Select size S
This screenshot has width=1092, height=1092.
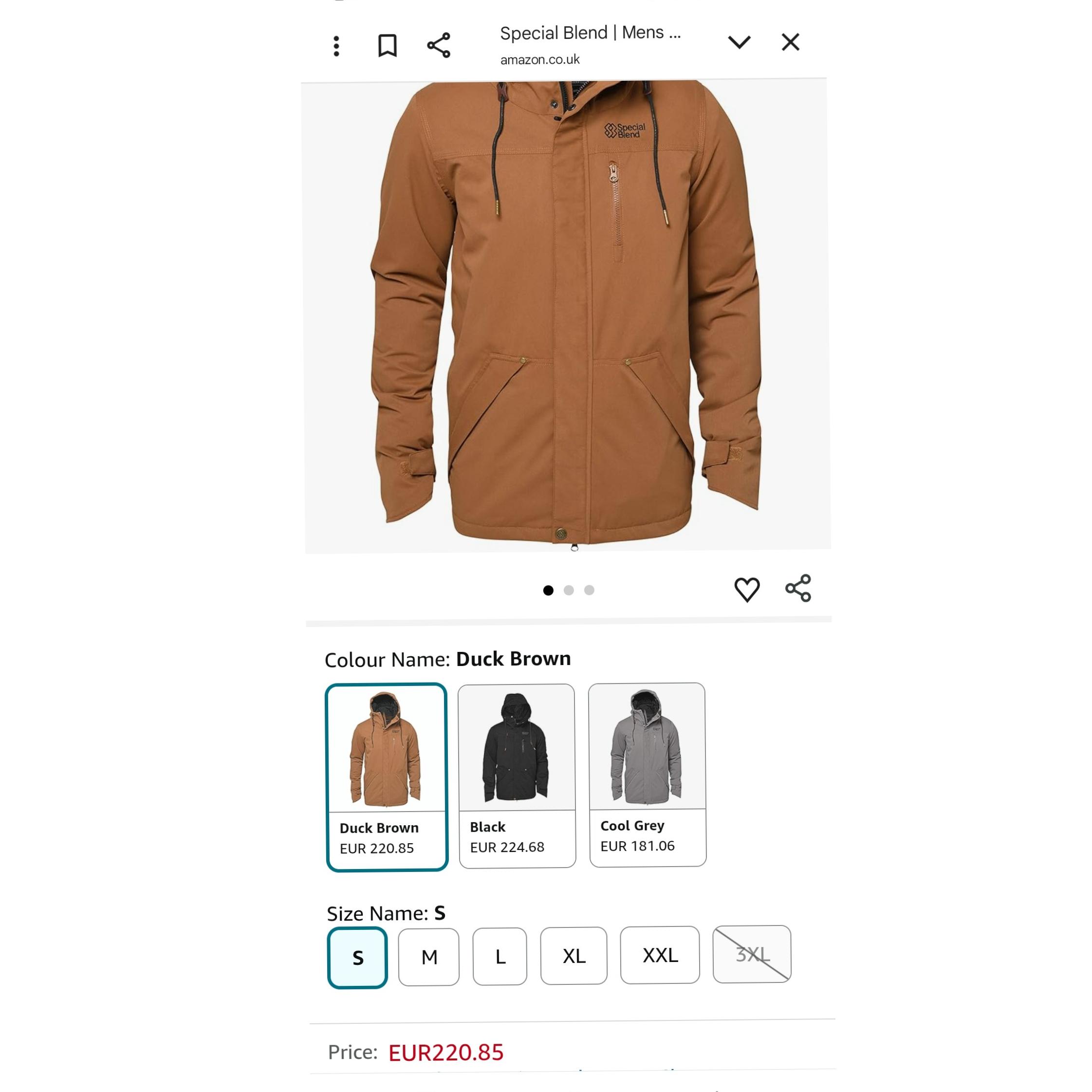[358, 958]
